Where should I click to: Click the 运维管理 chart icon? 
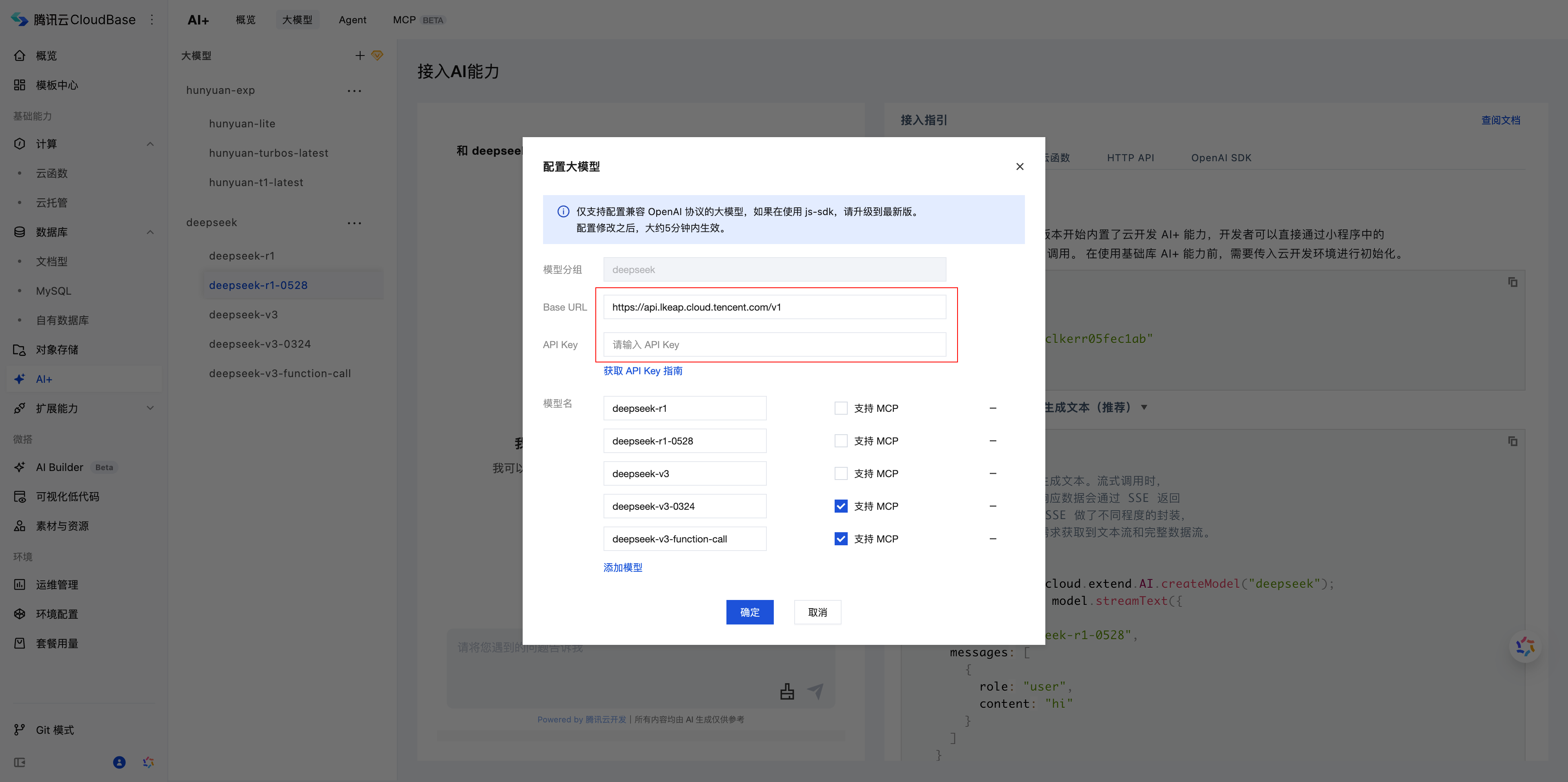point(20,584)
